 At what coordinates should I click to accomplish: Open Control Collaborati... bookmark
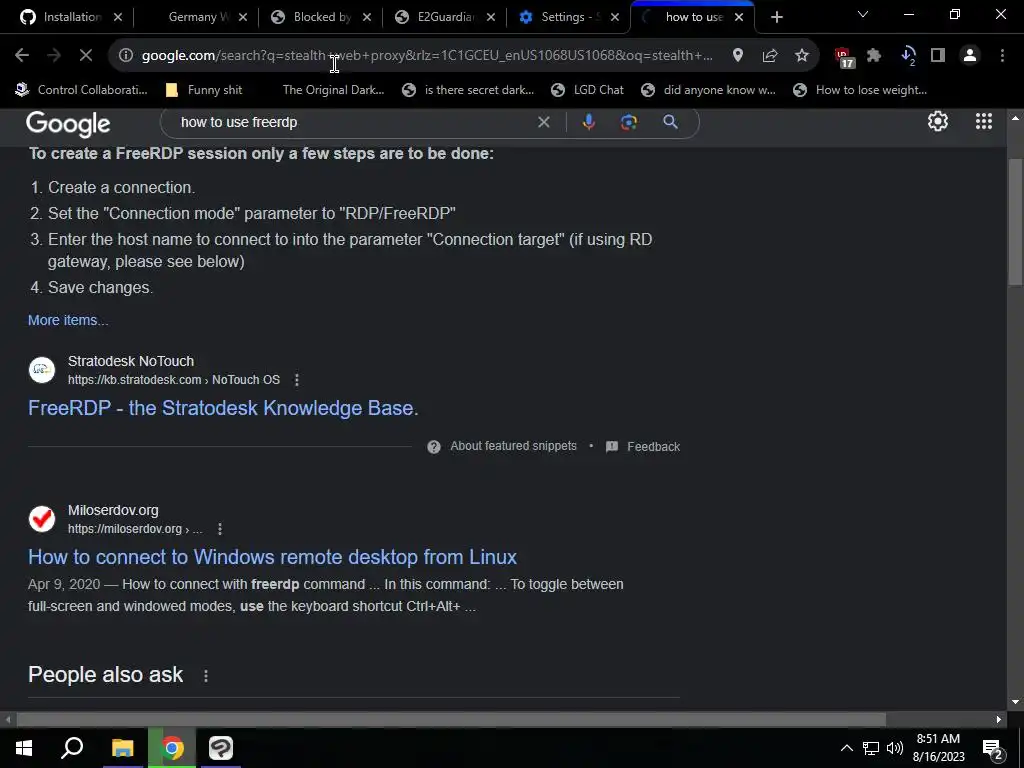(81, 90)
